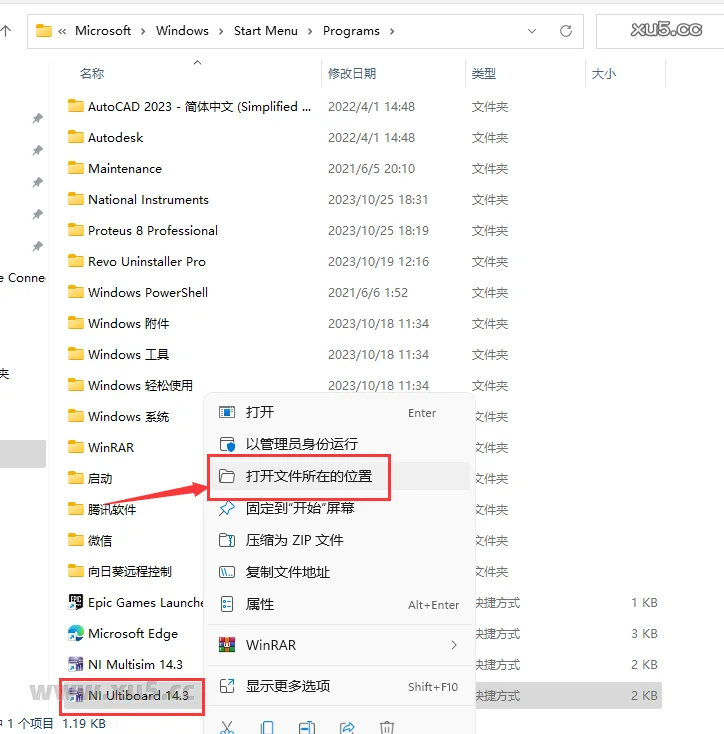Viewport: 724px width, 734px height.
Task: Click the Microsoft breadcrumb segment
Action: point(103,31)
